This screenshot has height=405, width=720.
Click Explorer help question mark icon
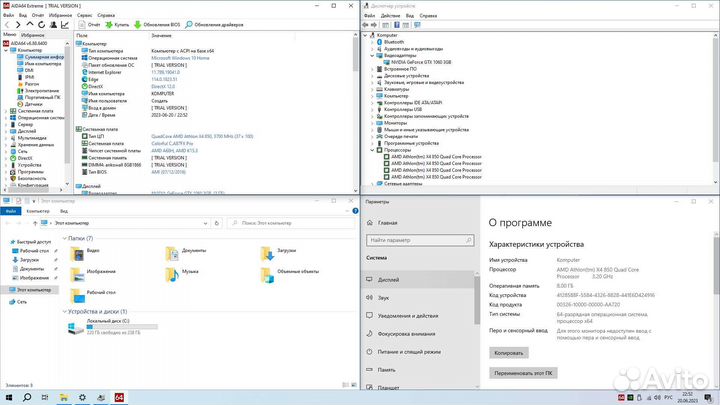pos(355,211)
